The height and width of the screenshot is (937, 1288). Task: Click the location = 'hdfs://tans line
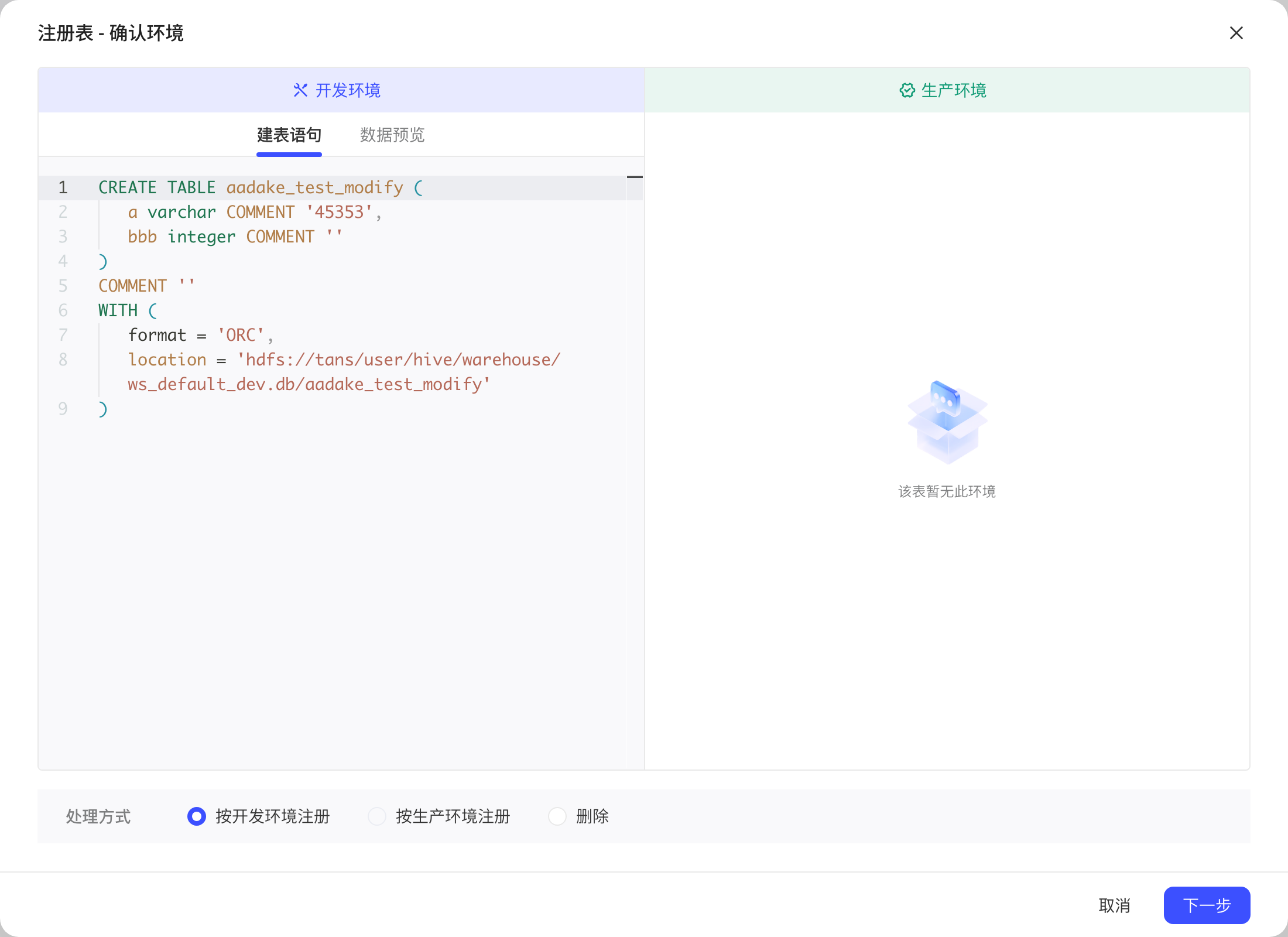coord(344,360)
